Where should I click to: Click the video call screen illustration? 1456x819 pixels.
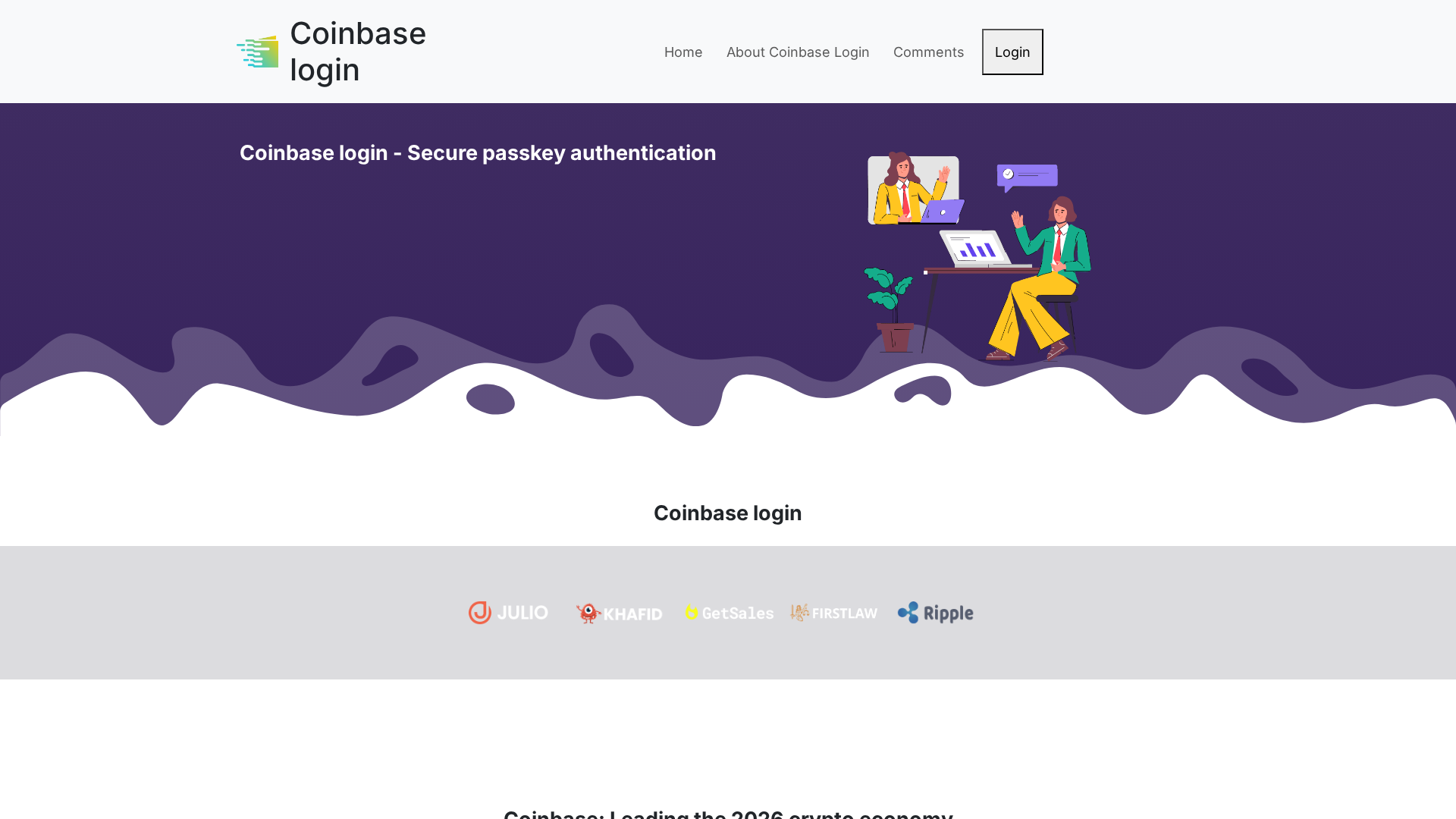[913, 188]
